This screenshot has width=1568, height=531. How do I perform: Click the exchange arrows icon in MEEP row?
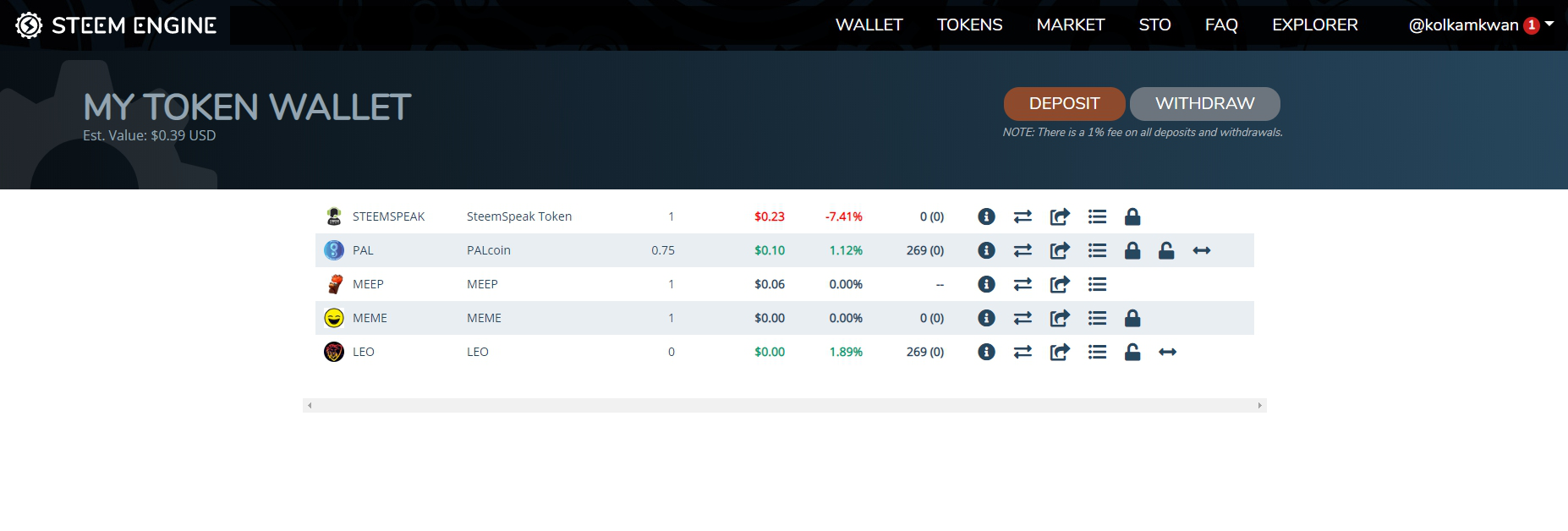click(x=1022, y=284)
